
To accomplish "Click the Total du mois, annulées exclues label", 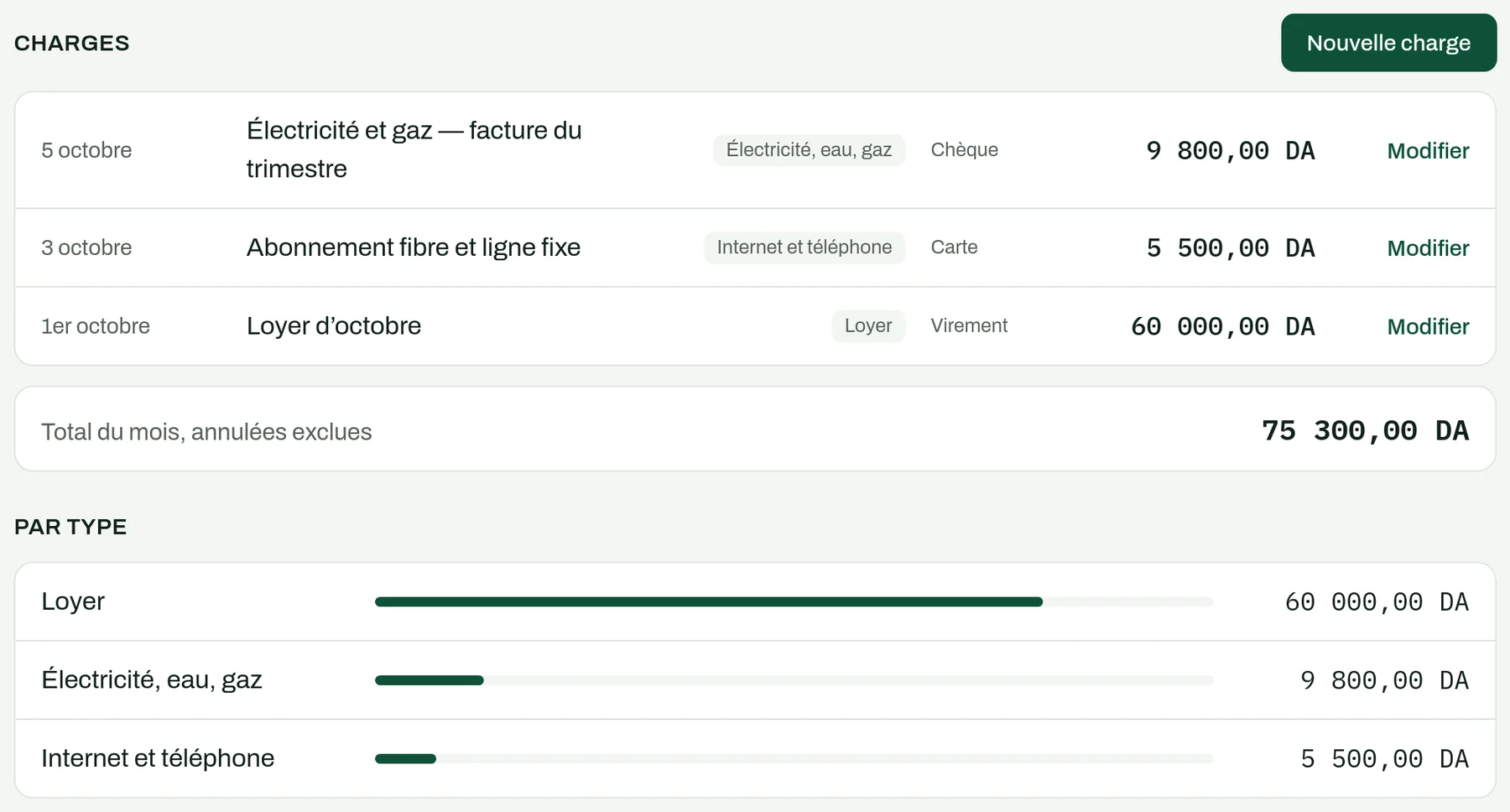I will 206,432.
